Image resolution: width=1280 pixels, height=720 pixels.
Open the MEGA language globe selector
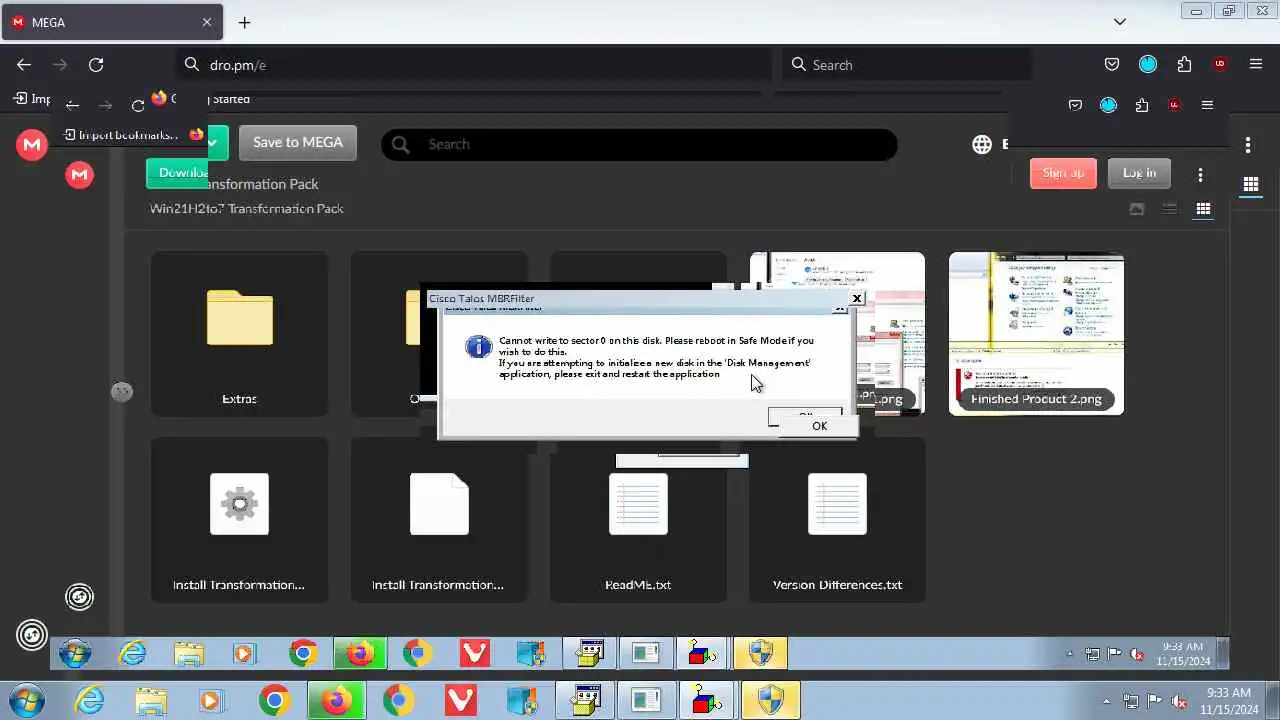(982, 144)
